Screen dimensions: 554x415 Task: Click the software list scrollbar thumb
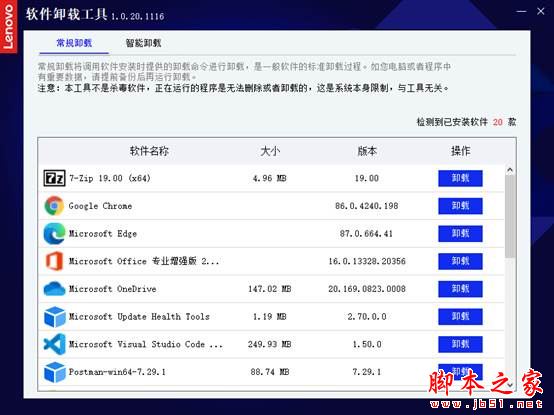click(510, 216)
